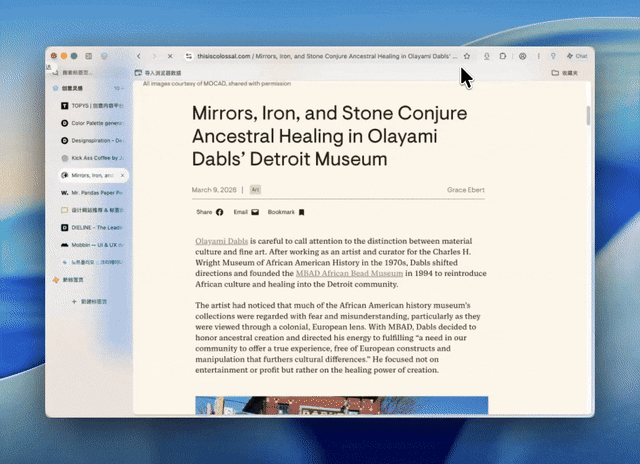Viewport: 640px width, 464px height.
Task: Open the extensions puzzle icon
Action: pos(502,56)
